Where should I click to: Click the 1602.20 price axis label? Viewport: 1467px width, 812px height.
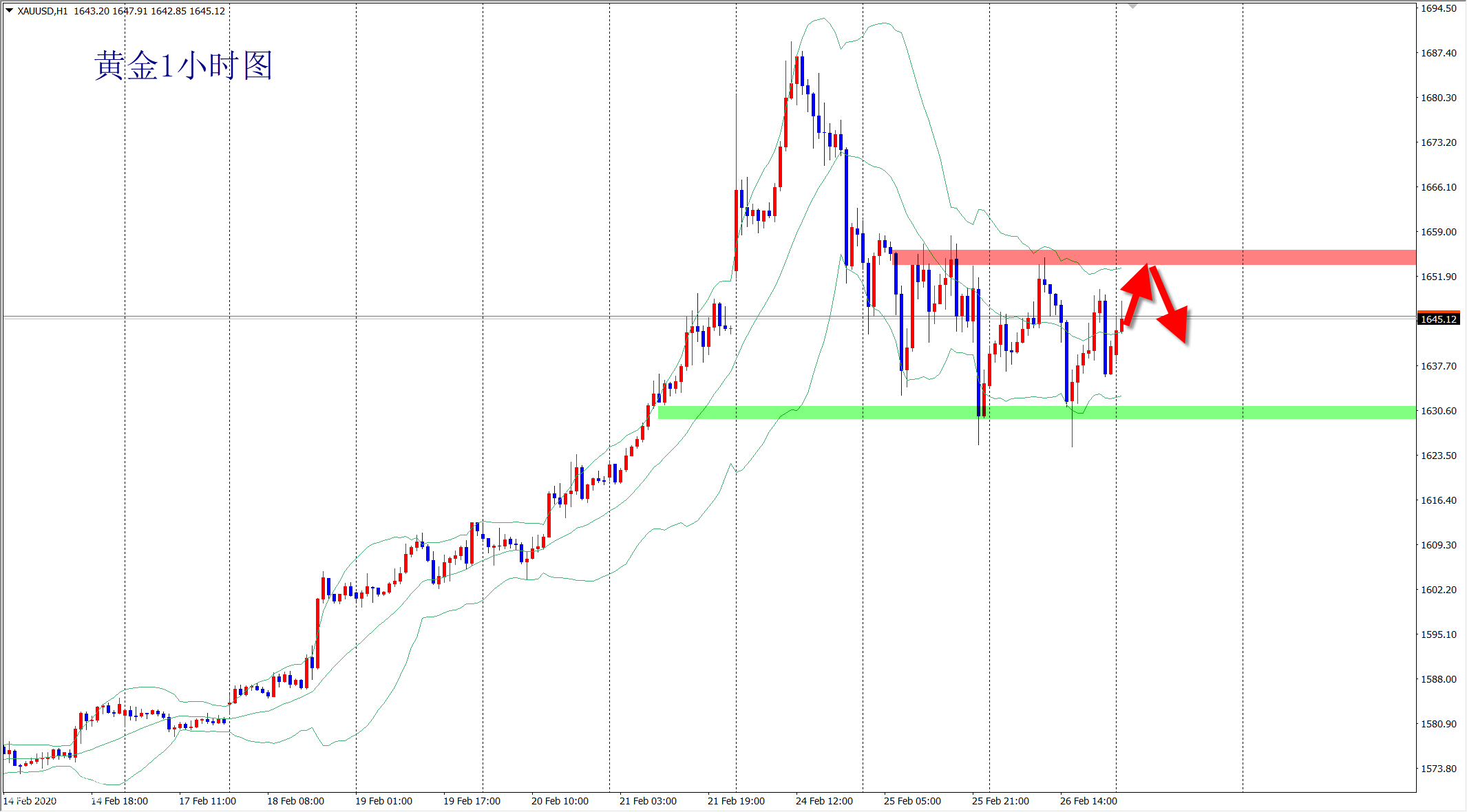[x=1439, y=590]
